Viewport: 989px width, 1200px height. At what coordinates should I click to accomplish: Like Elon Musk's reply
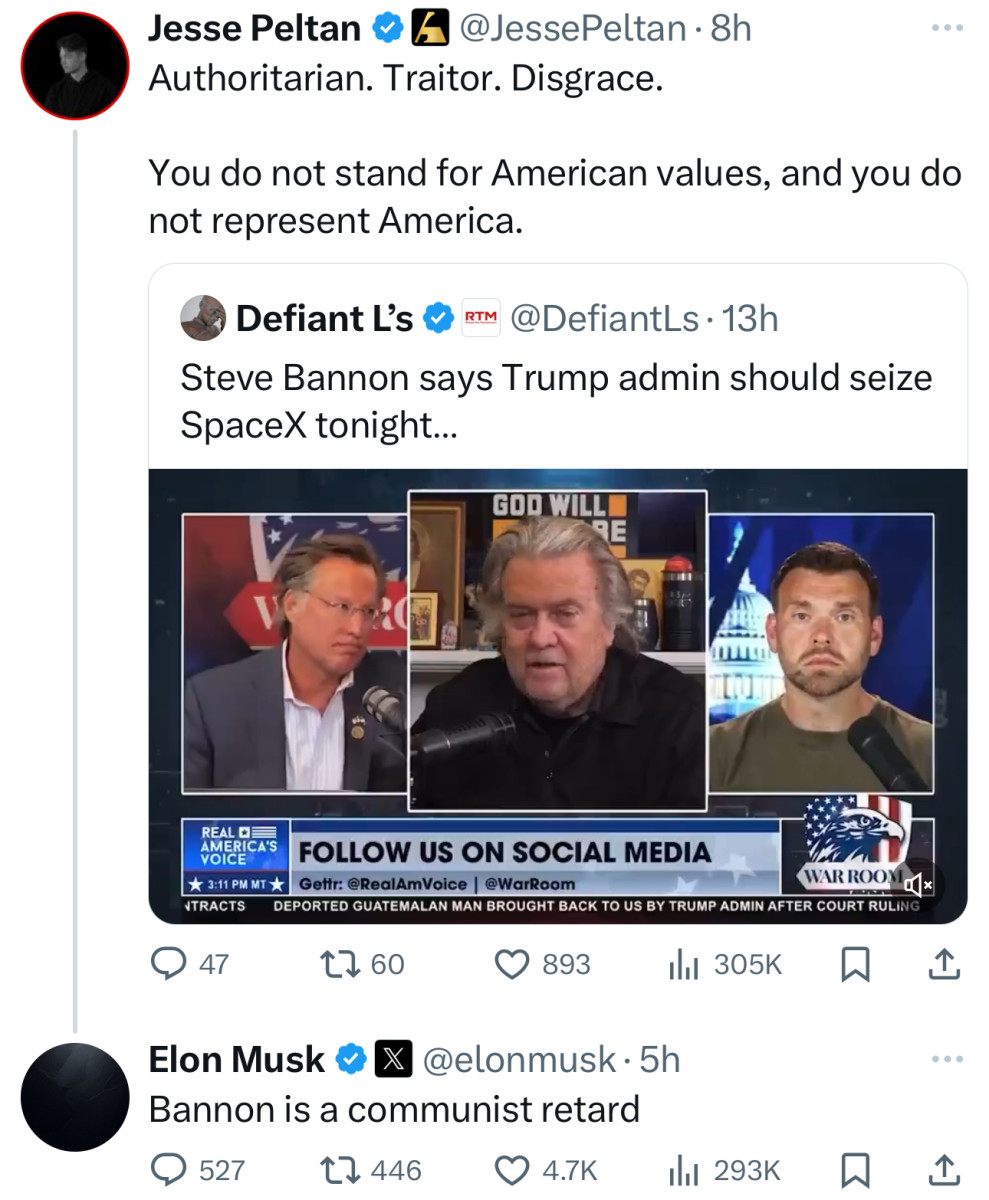point(512,1169)
